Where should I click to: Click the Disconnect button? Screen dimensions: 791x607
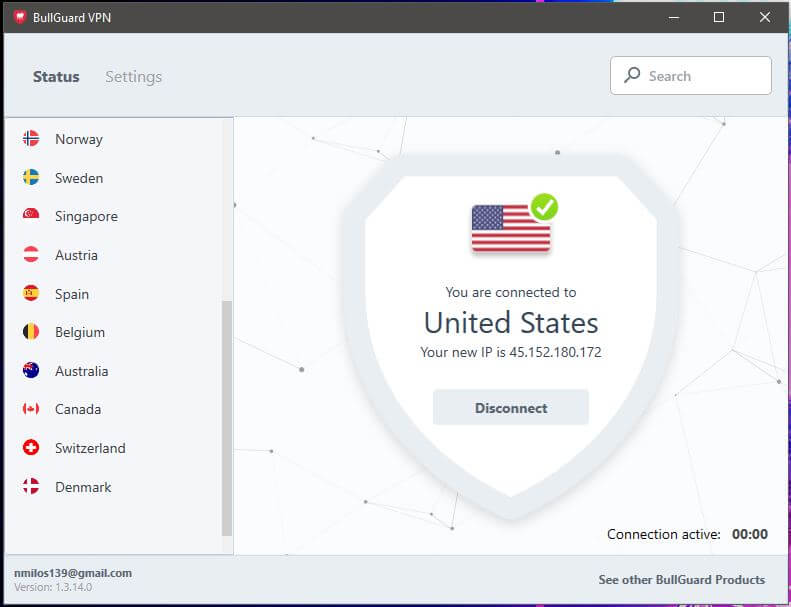[x=511, y=407]
